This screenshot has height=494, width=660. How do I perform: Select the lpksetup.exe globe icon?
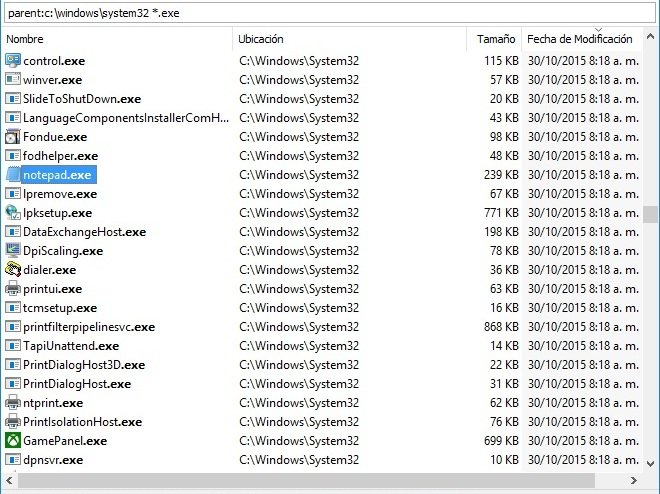coord(13,212)
